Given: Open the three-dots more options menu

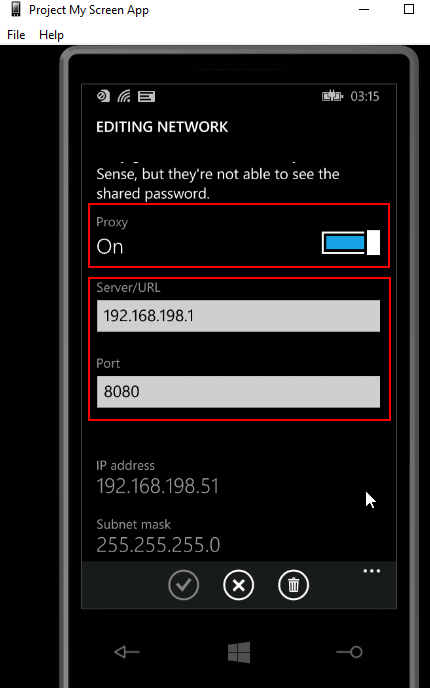Looking at the screenshot, I should pos(372,571).
